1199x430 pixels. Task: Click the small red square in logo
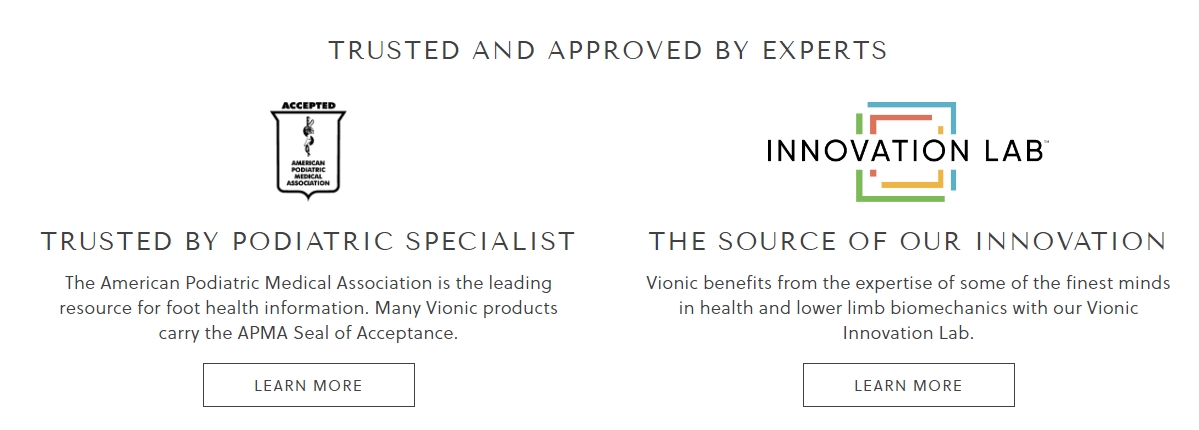tap(873, 173)
